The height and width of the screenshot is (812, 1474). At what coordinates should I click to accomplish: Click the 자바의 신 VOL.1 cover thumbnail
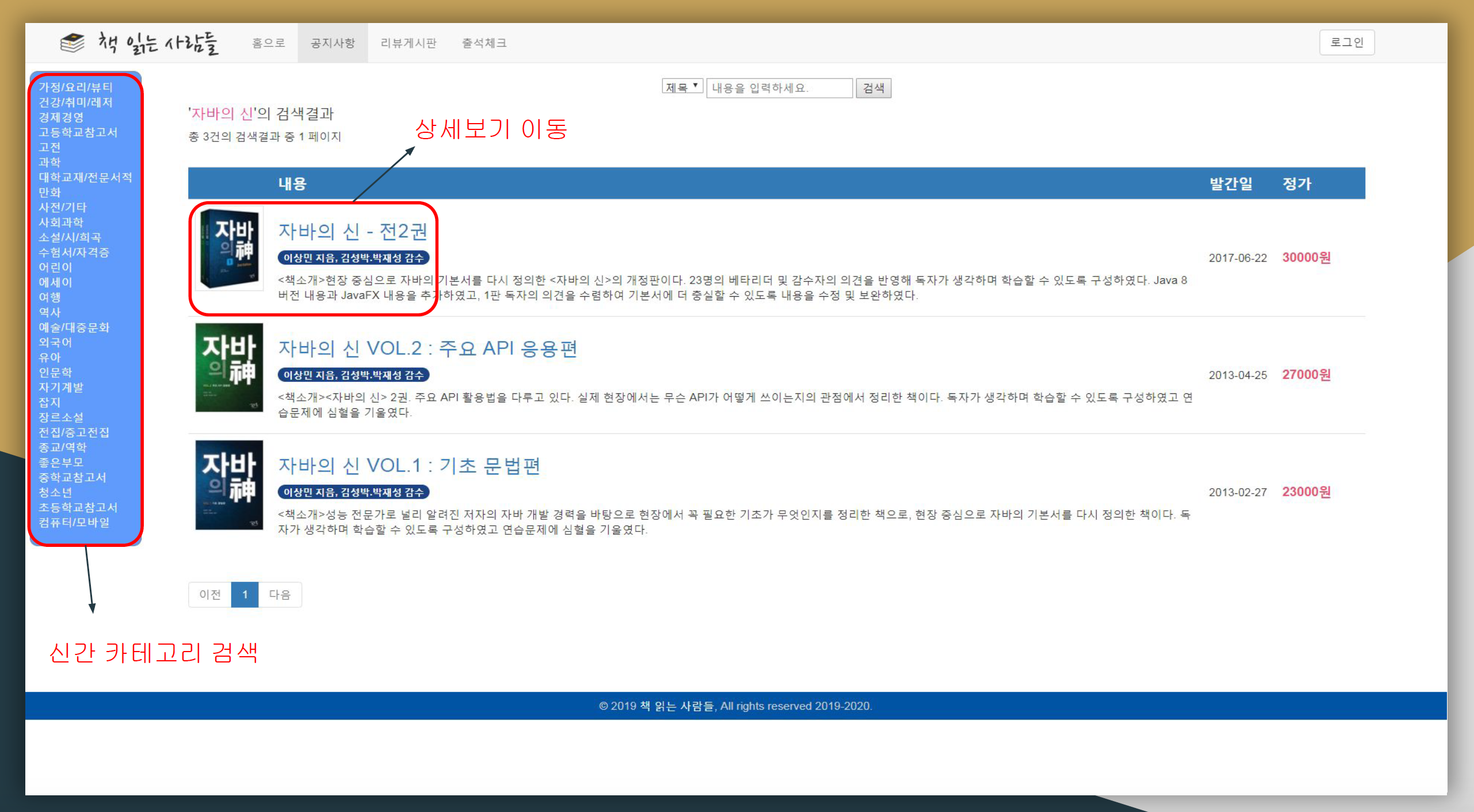[x=229, y=485]
